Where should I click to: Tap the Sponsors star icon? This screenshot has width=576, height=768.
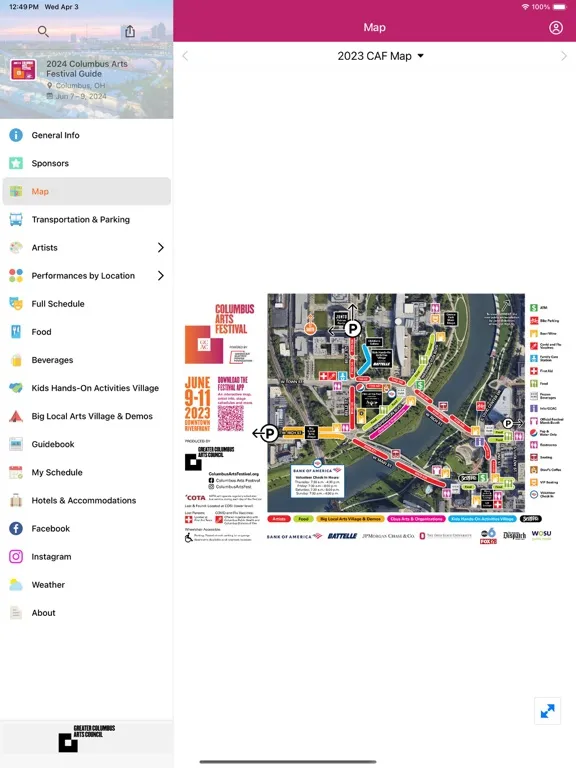point(16,163)
